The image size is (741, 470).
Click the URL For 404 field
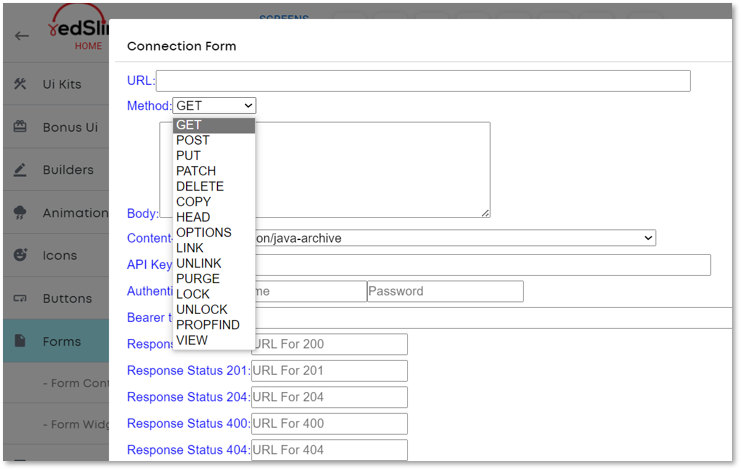[x=329, y=450]
